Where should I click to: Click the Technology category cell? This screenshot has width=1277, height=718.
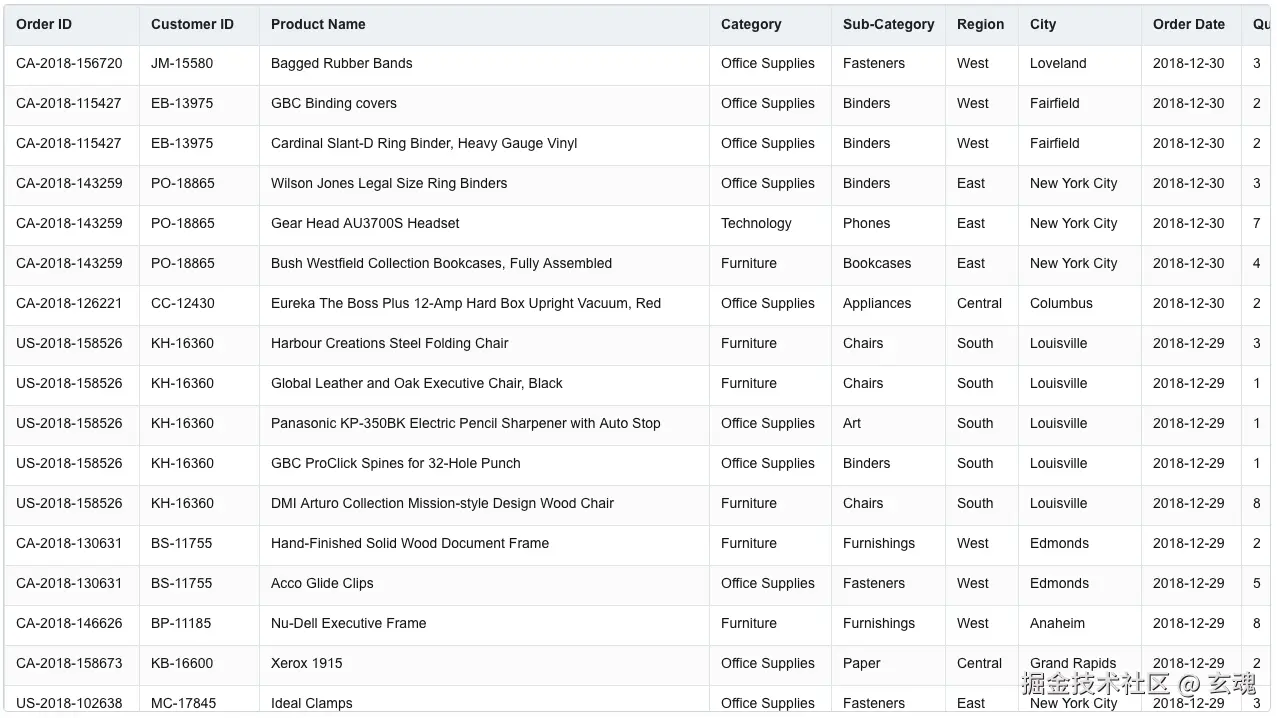click(x=756, y=223)
